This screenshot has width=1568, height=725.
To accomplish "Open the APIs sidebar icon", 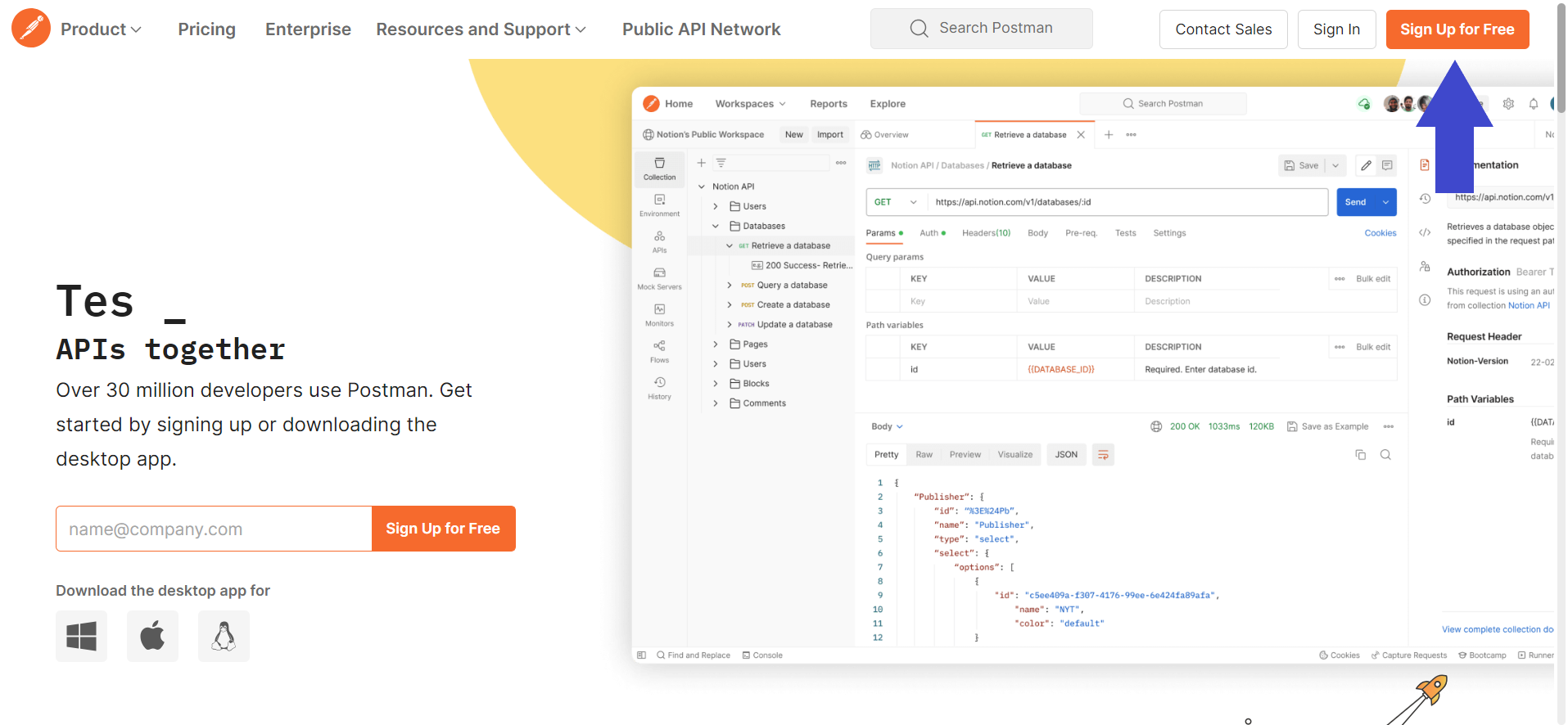I will pos(659,241).
